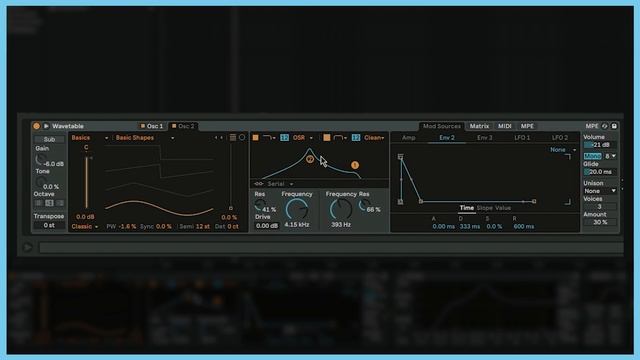Viewport: 640px width, 360px height.
Task: Open the Classic oscillator effect dropdown
Action: click(85, 227)
